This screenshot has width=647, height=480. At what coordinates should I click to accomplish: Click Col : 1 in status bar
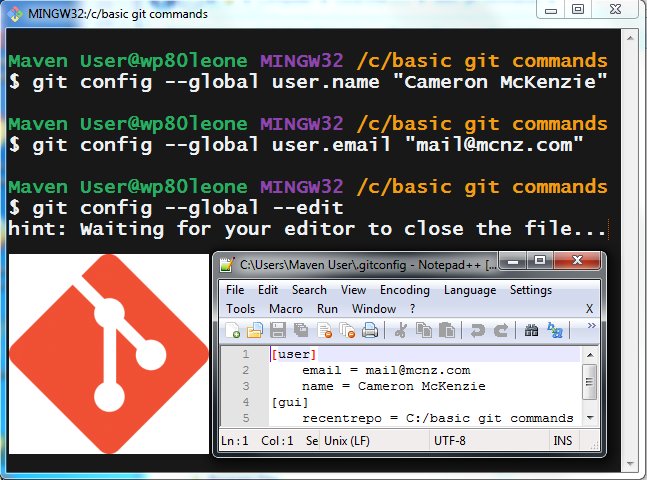click(x=277, y=441)
